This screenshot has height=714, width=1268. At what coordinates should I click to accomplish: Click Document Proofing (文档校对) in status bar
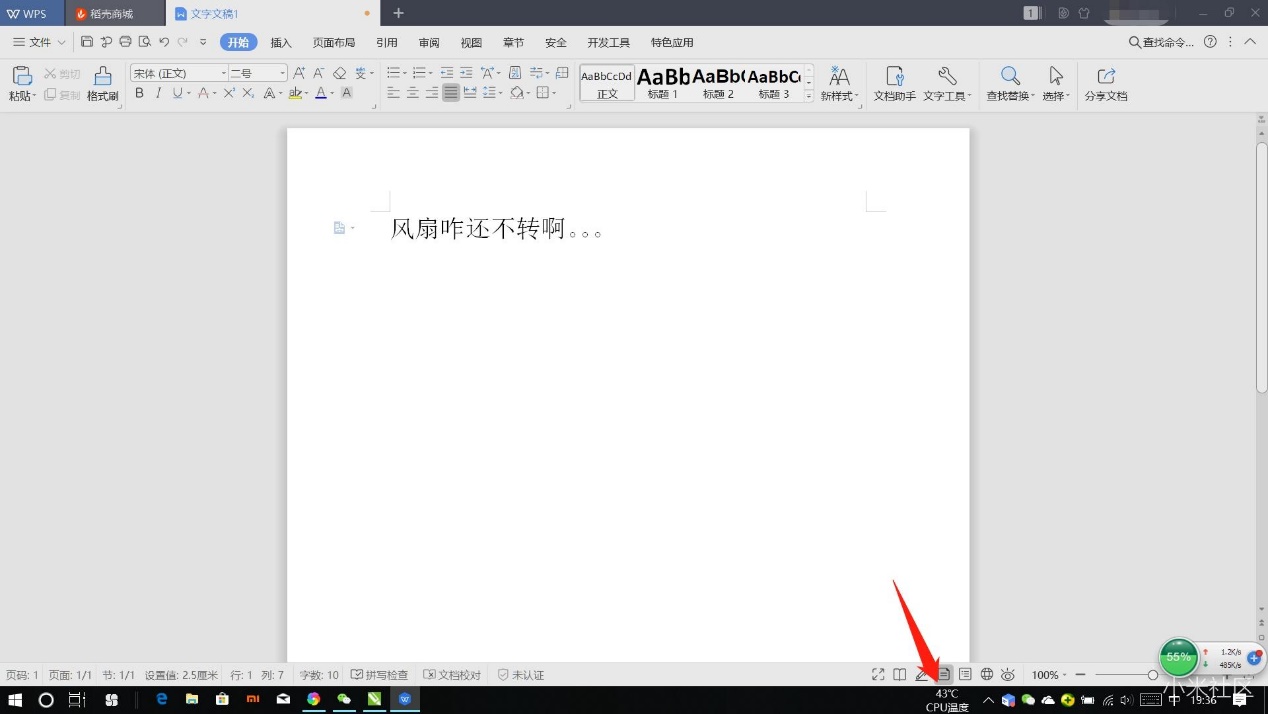tap(452, 675)
